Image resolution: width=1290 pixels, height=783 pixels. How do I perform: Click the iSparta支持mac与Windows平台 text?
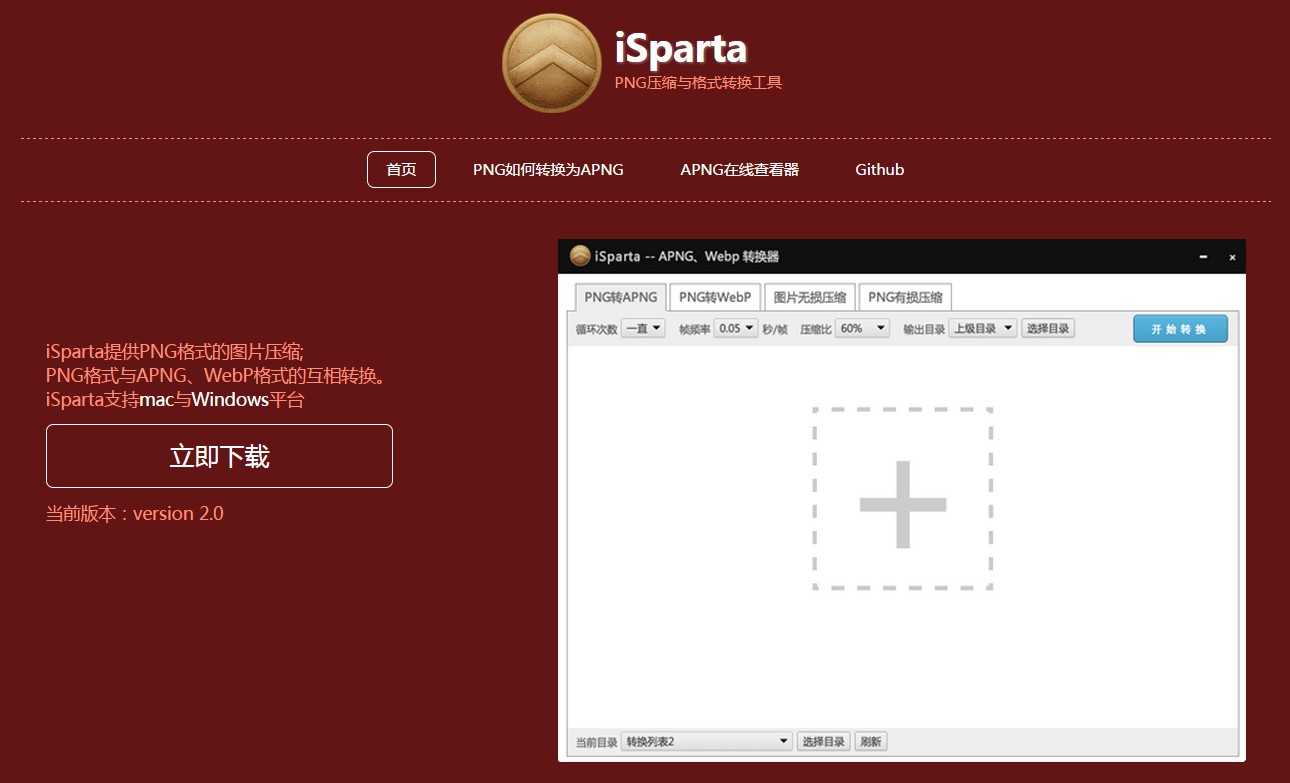point(175,400)
